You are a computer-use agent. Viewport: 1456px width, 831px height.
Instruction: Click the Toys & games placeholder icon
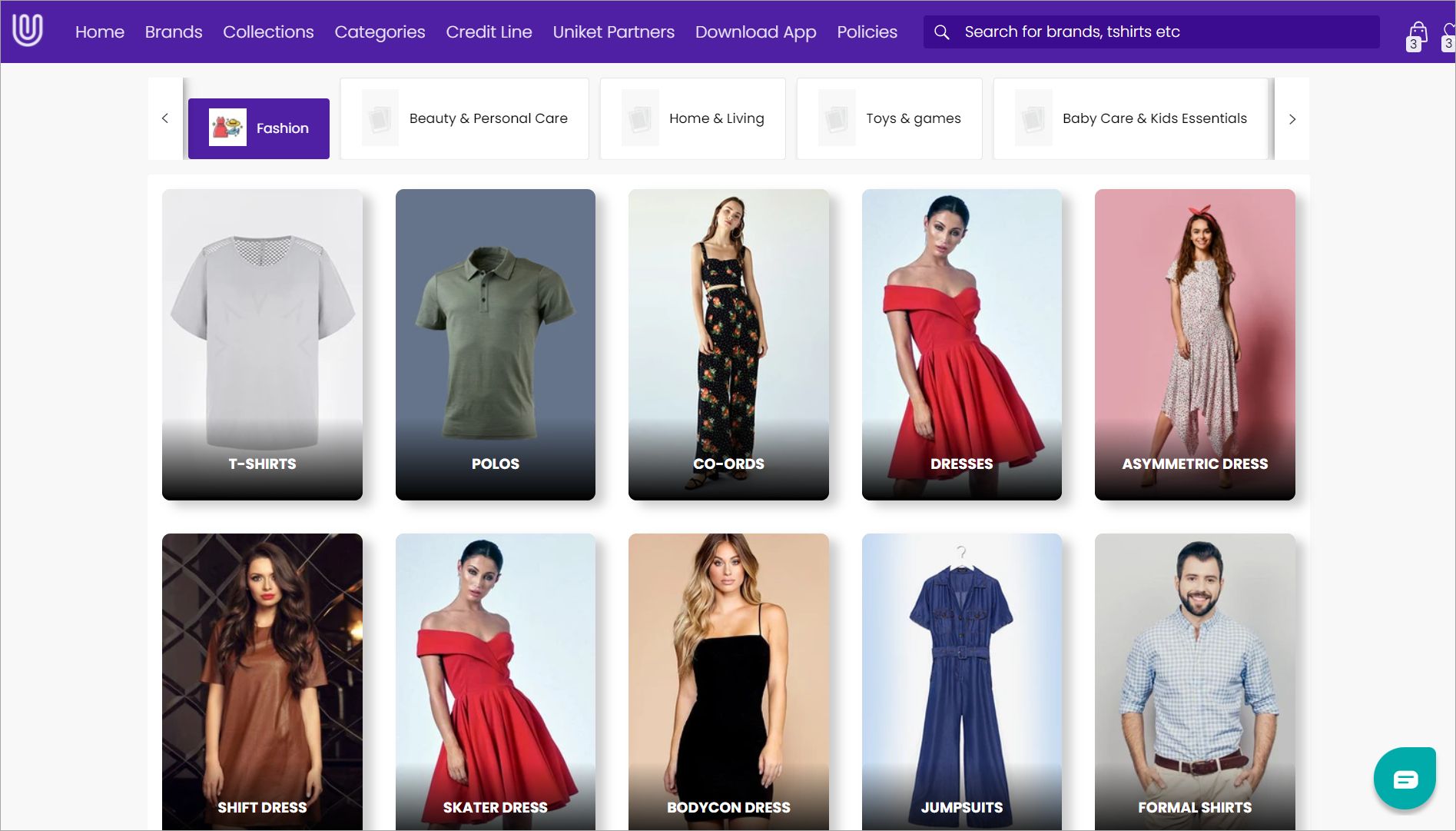pos(837,118)
